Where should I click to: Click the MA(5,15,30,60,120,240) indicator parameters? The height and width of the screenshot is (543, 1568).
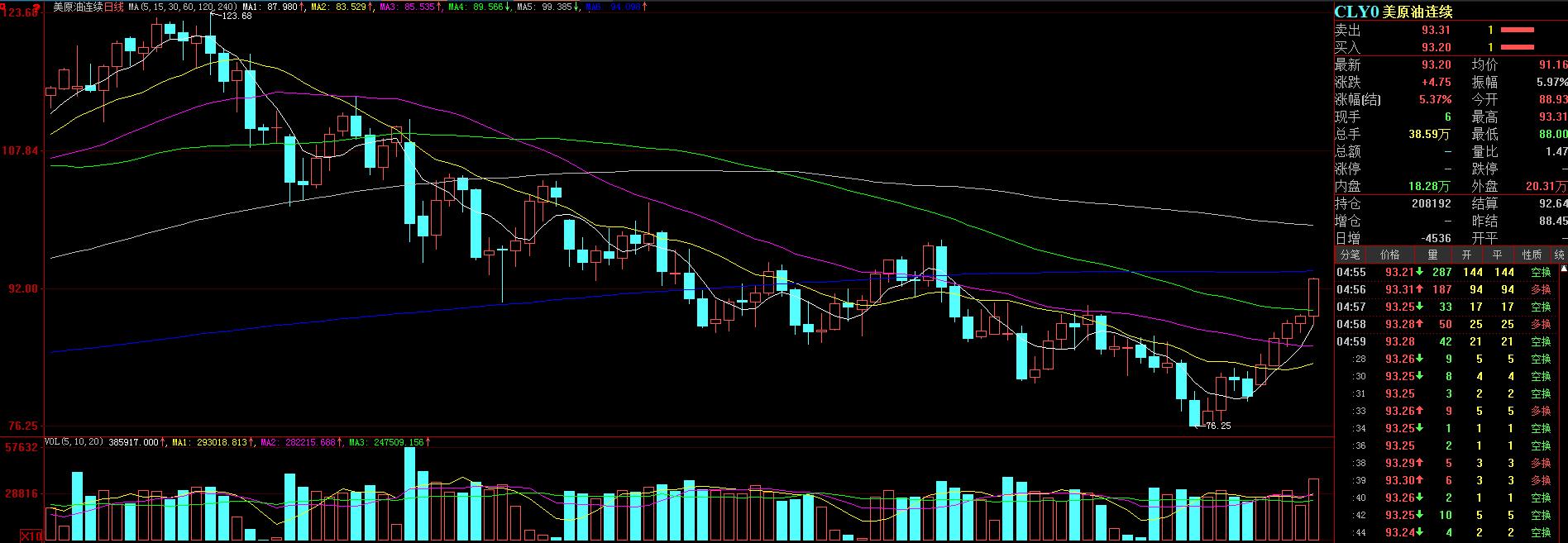point(182,7)
